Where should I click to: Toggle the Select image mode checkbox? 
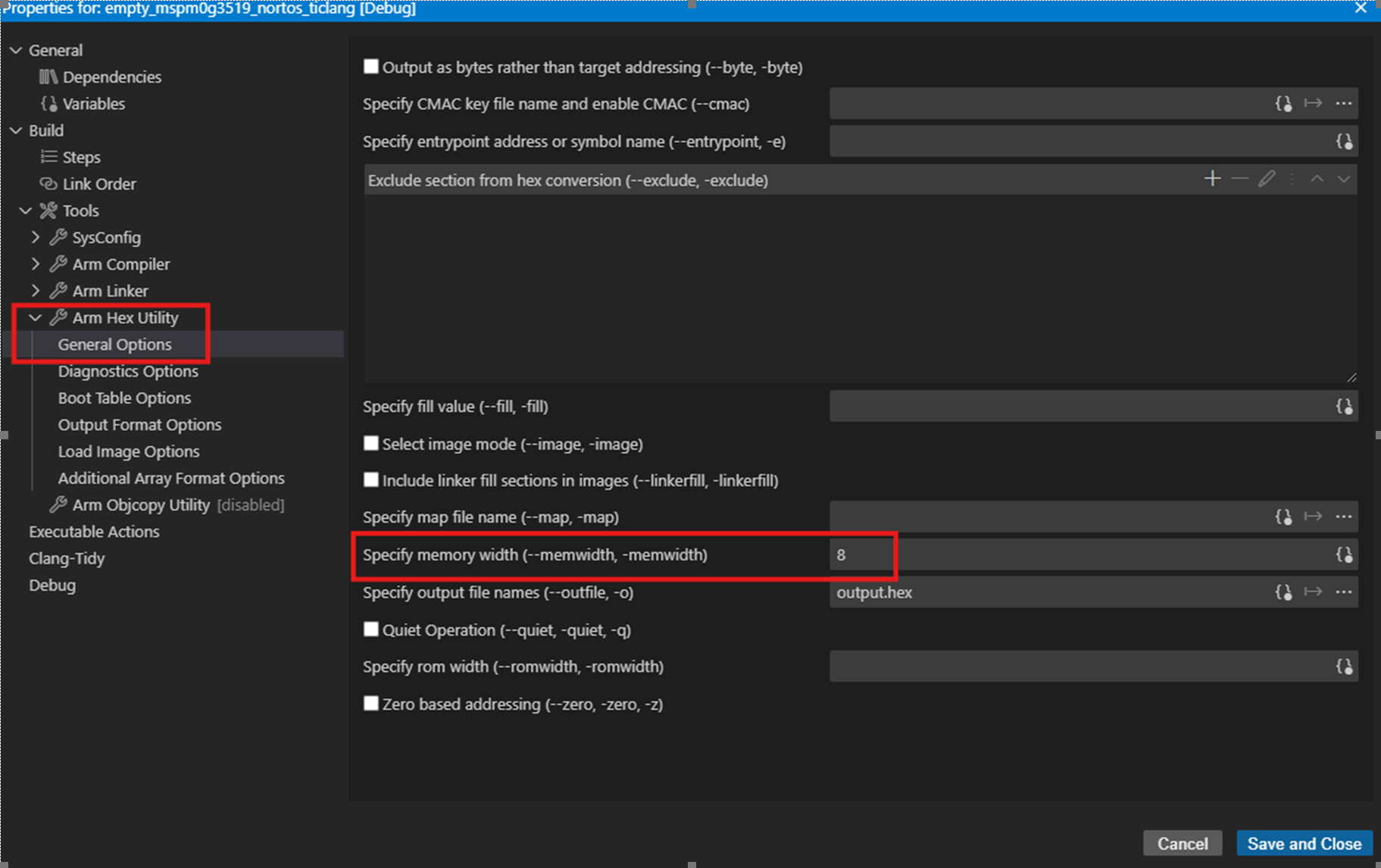(370, 443)
